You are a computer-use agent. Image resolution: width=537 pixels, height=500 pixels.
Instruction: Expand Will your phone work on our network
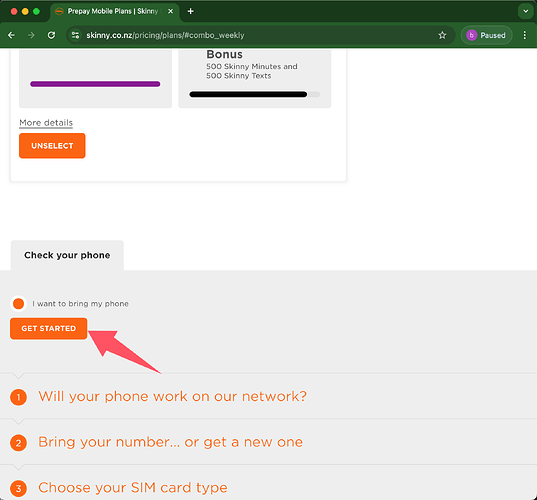172,397
